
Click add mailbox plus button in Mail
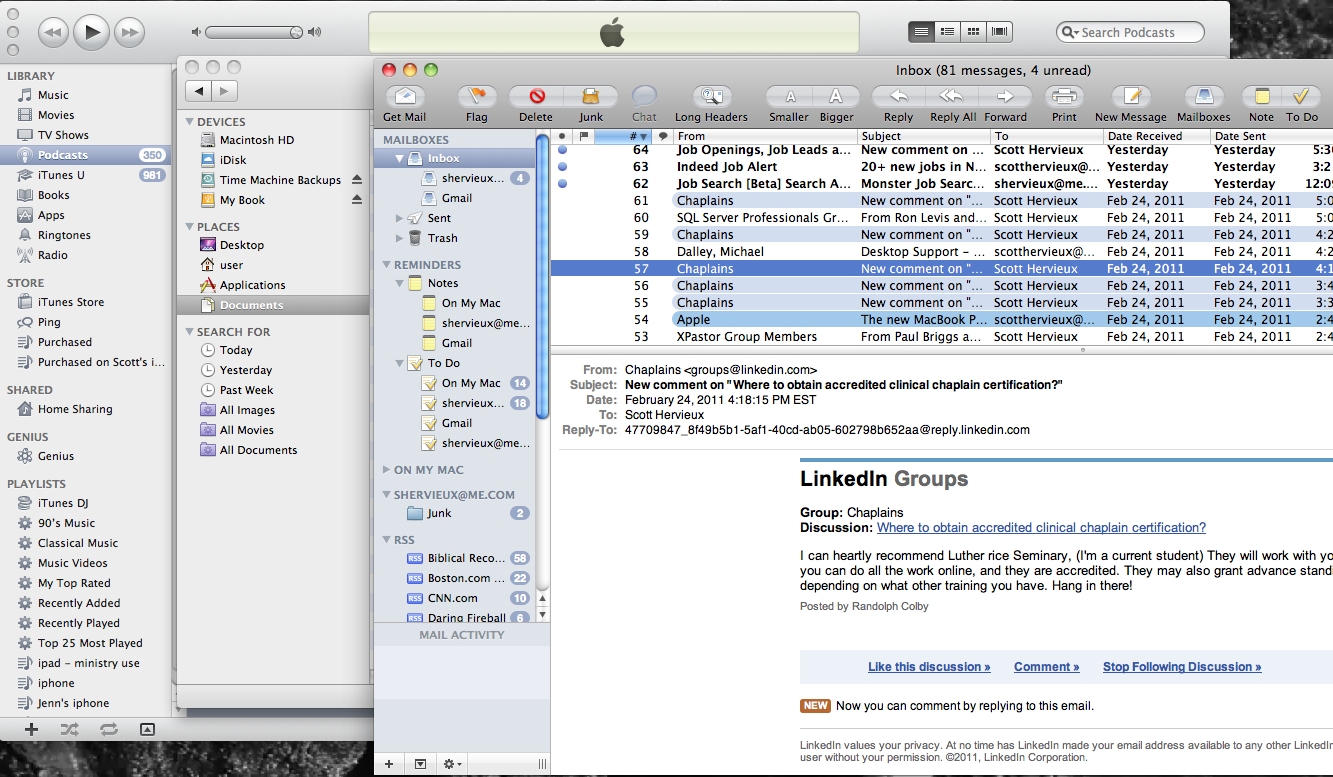[389, 764]
